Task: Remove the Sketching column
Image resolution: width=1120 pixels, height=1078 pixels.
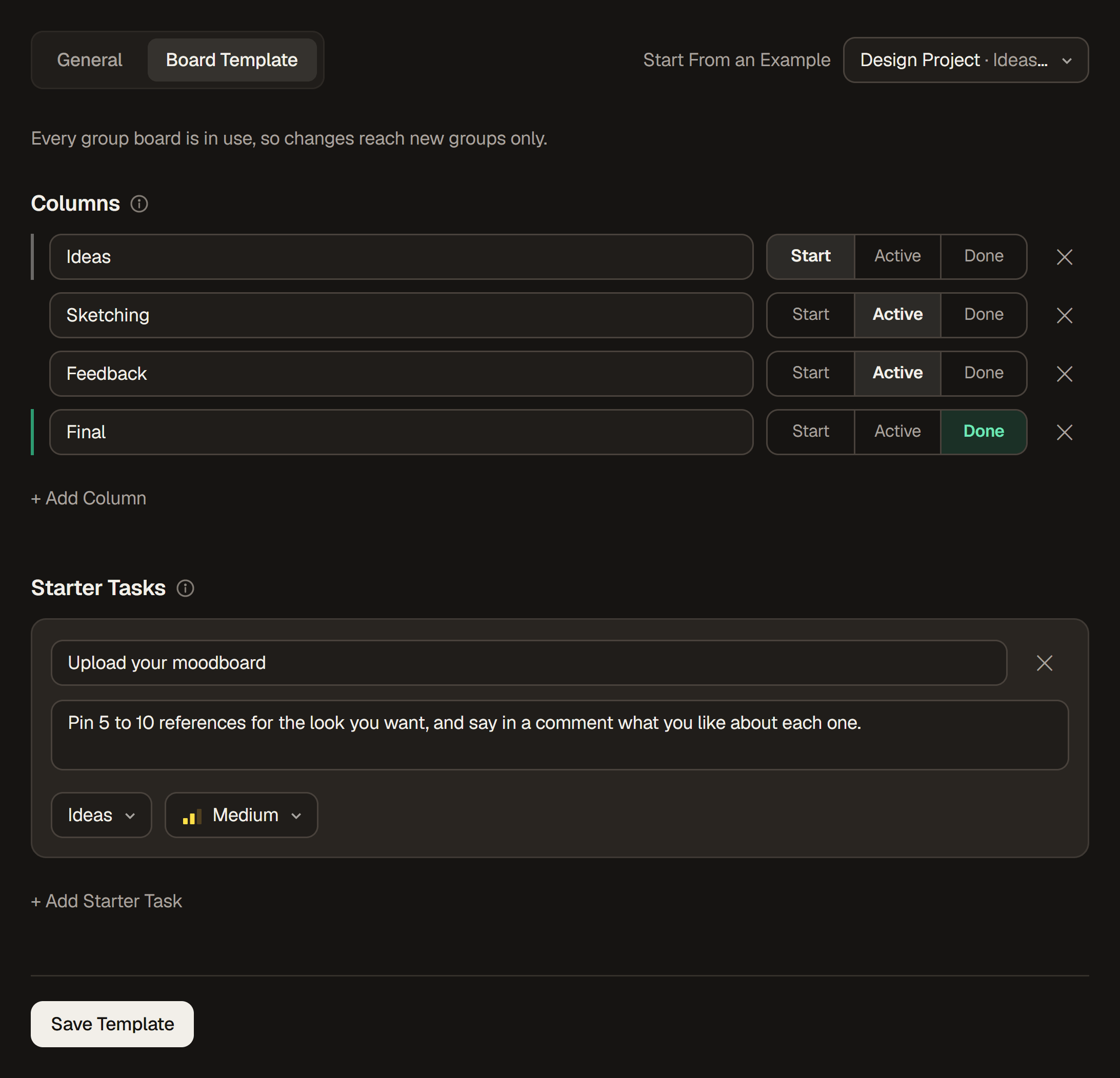Action: click(x=1064, y=315)
